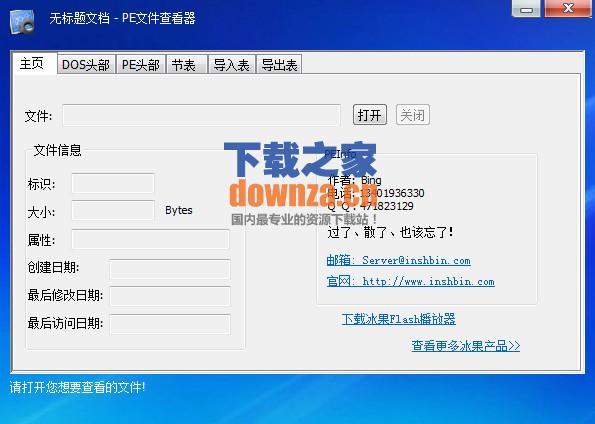Click the 文件信息 group label

[x=57, y=150]
